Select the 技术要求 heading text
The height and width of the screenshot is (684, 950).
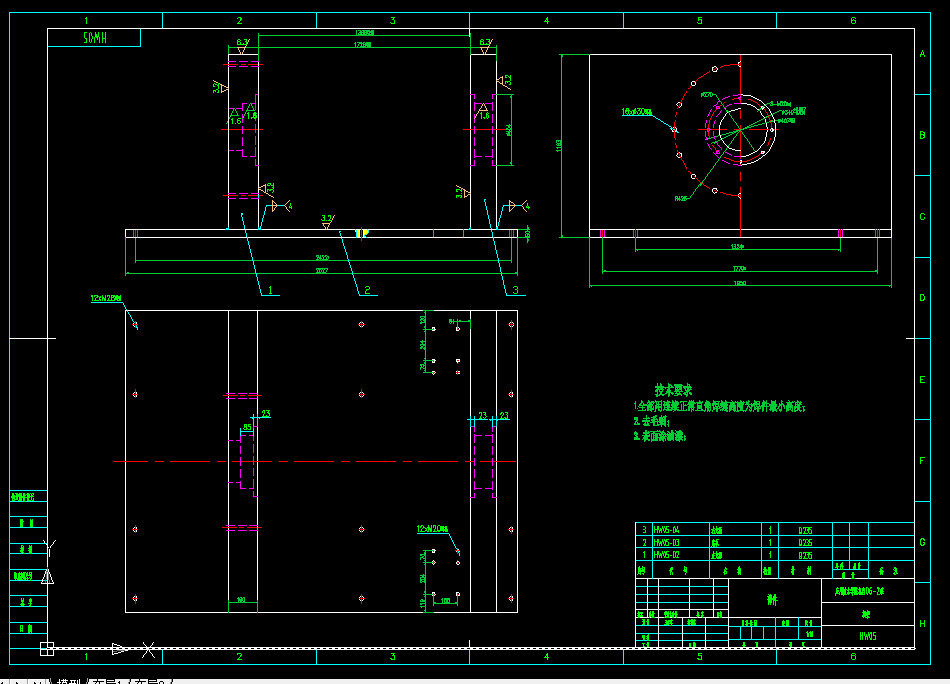pyautogui.click(x=673, y=390)
